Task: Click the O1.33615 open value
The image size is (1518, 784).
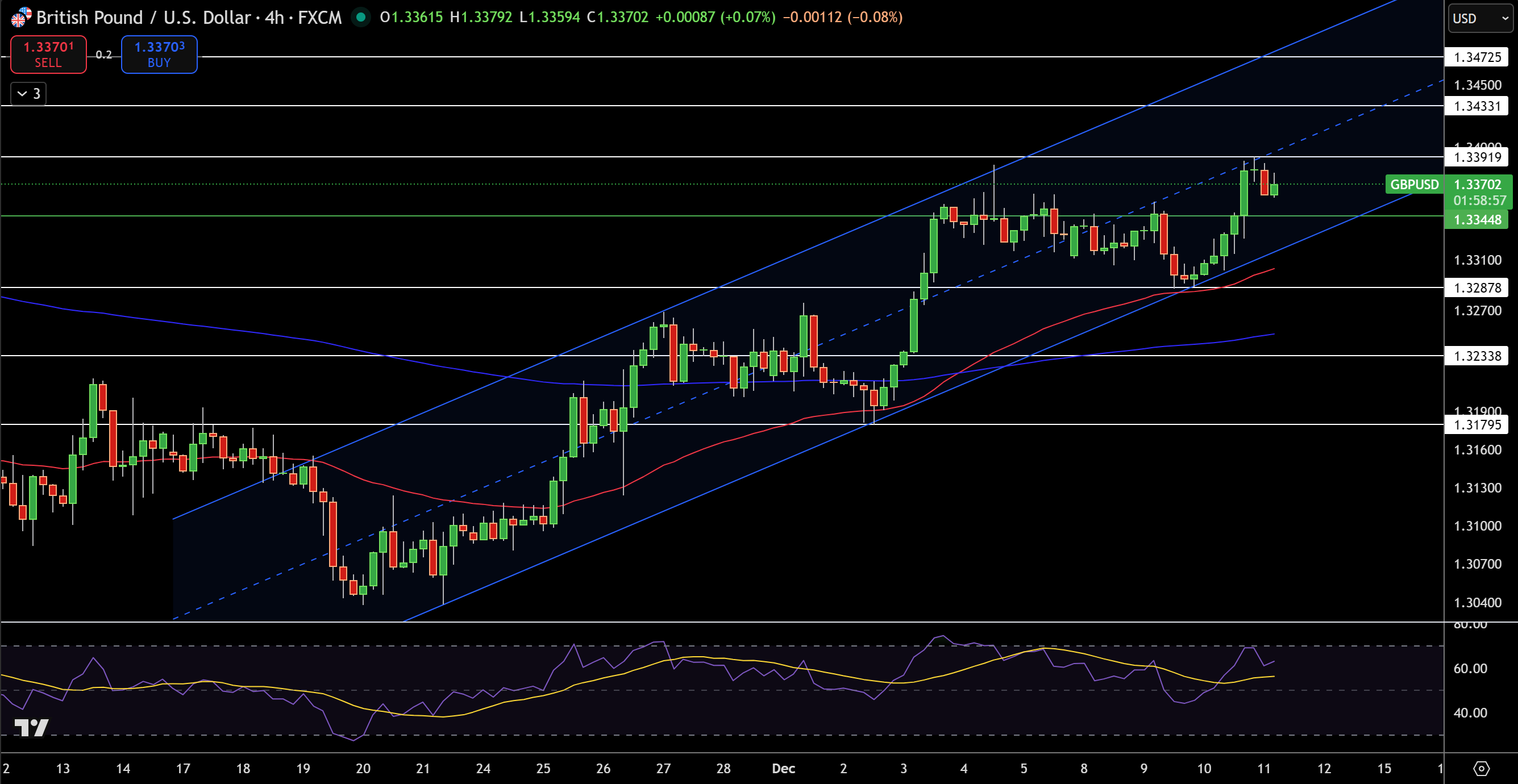Action: click(411, 17)
